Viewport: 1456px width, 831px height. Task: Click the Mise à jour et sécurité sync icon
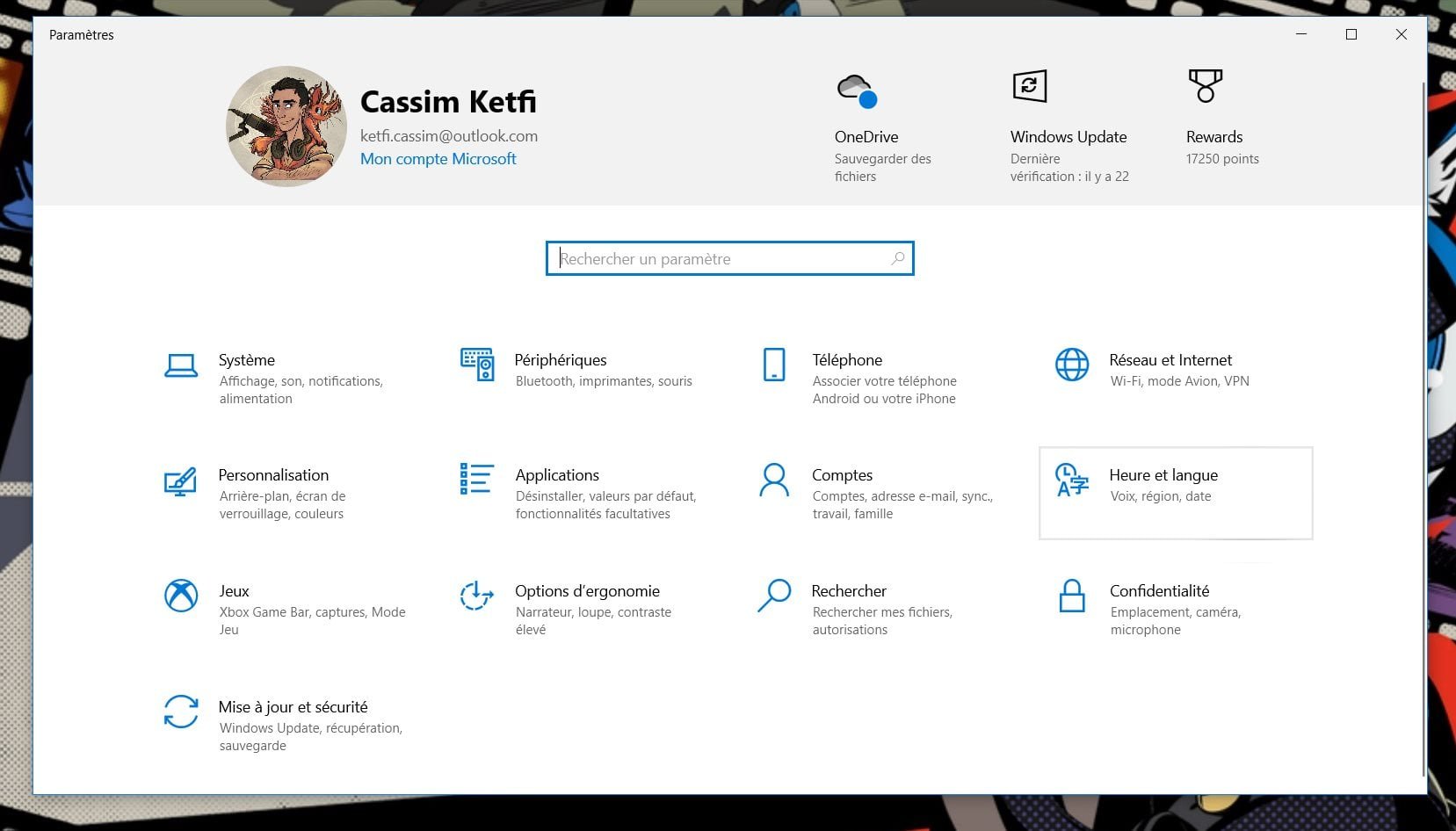[x=181, y=712]
